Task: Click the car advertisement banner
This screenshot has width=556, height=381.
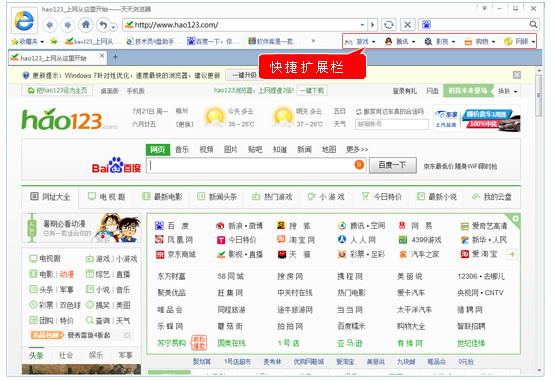Action: tap(477, 119)
